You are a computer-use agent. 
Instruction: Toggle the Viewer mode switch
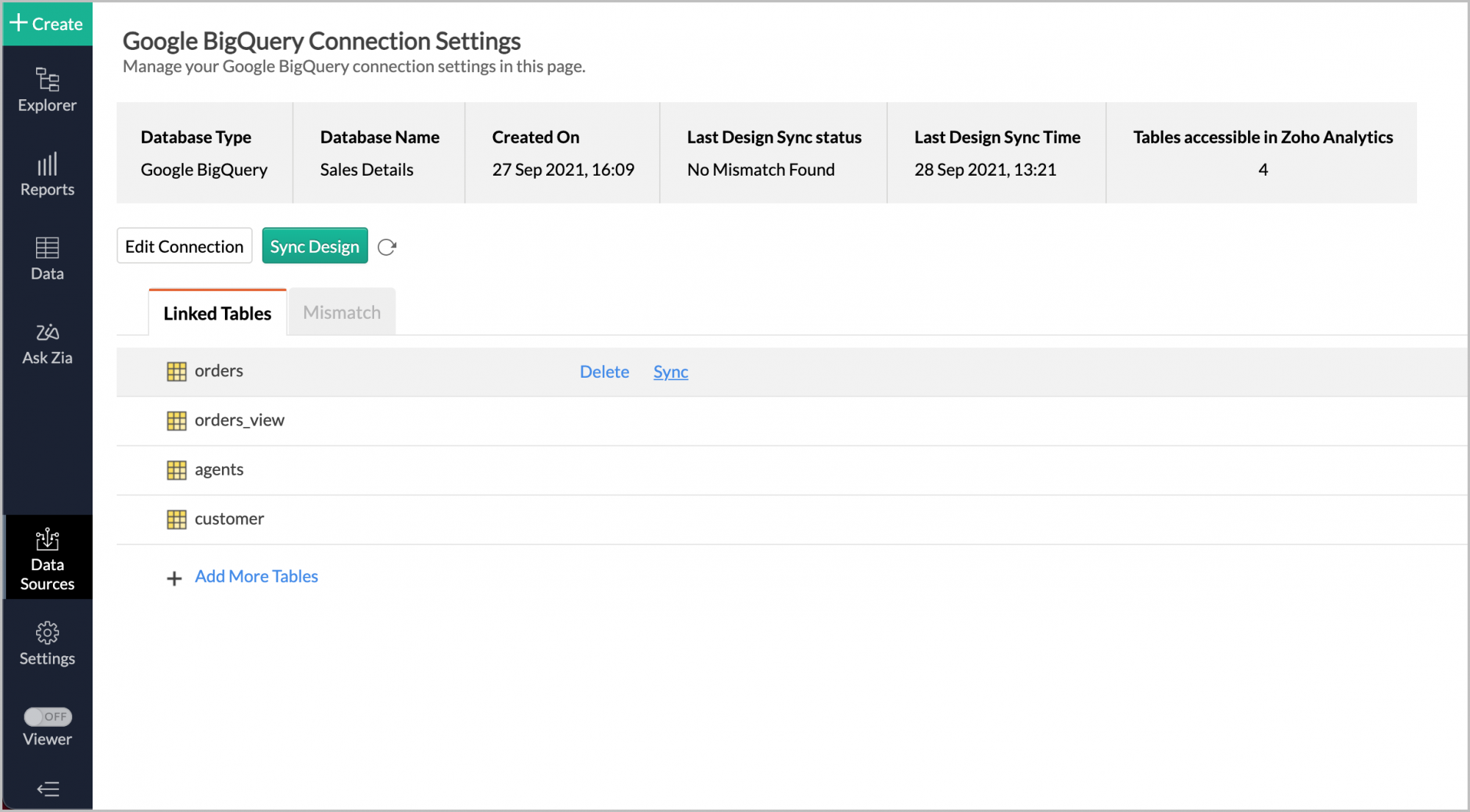coord(48,716)
